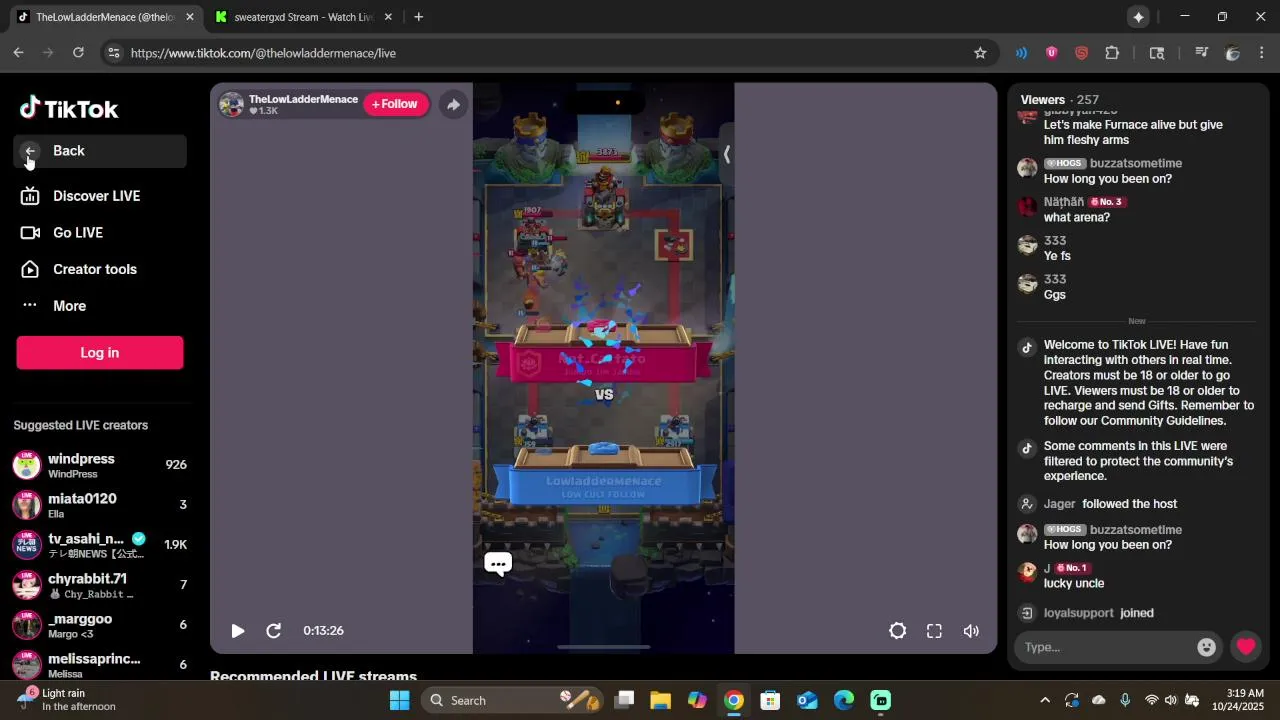Open Outlook from taskbar

[x=807, y=700]
